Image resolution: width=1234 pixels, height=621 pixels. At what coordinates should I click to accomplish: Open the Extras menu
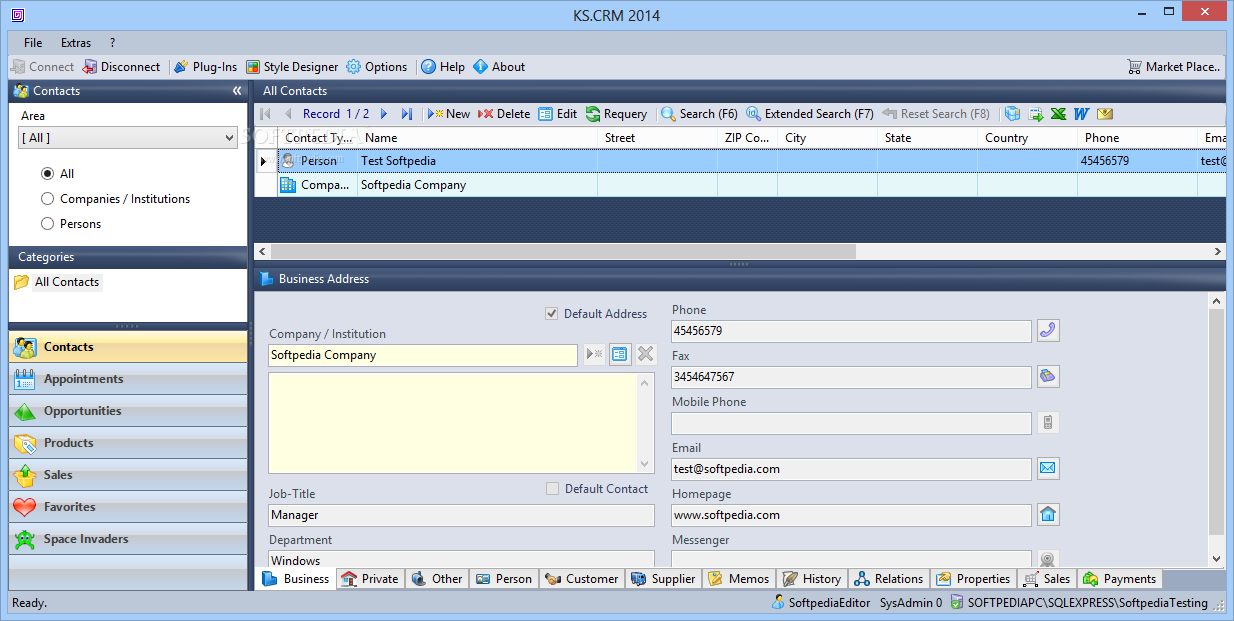click(76, 43)
